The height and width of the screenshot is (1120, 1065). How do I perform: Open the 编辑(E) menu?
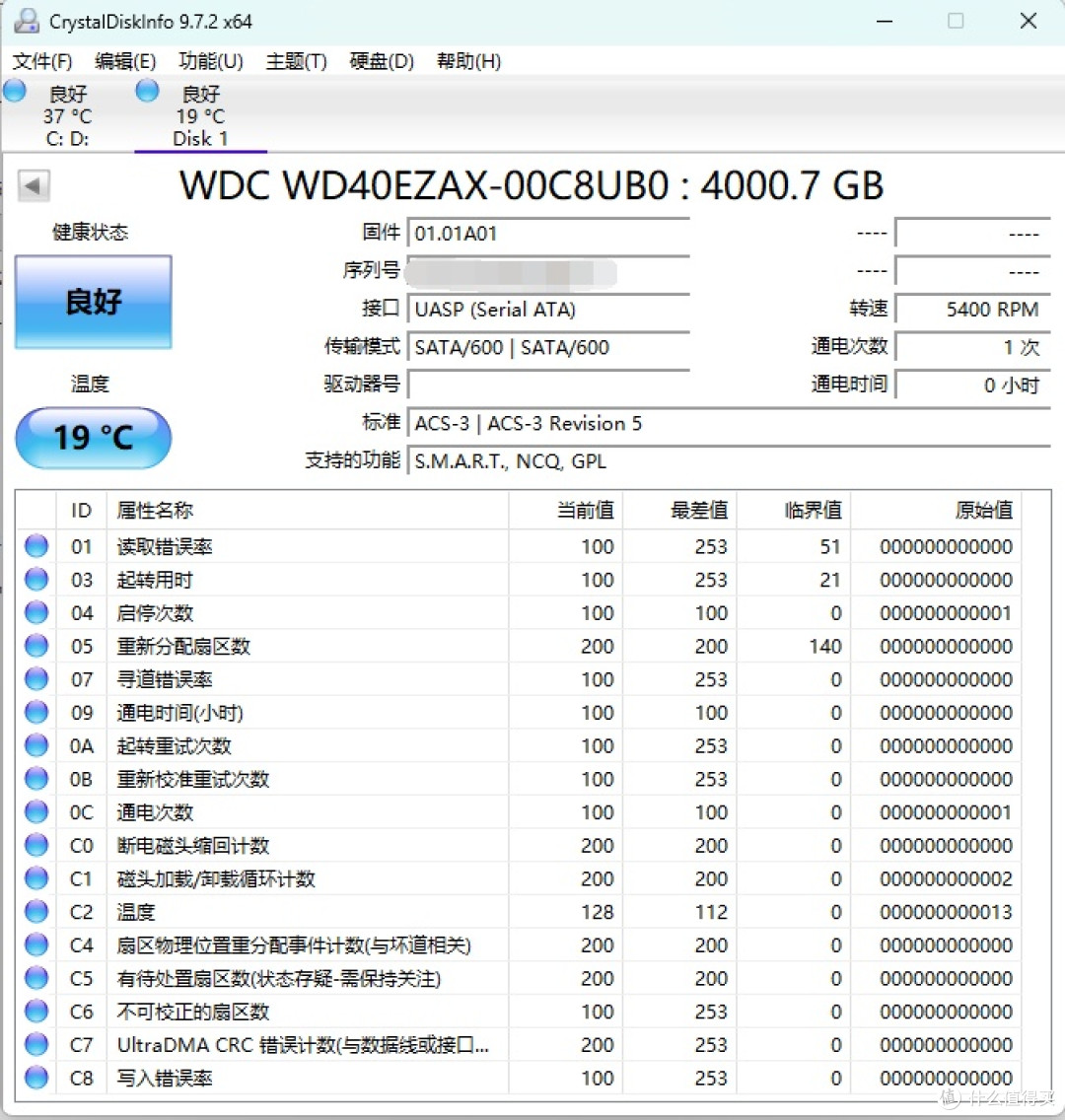pos(125,61)
